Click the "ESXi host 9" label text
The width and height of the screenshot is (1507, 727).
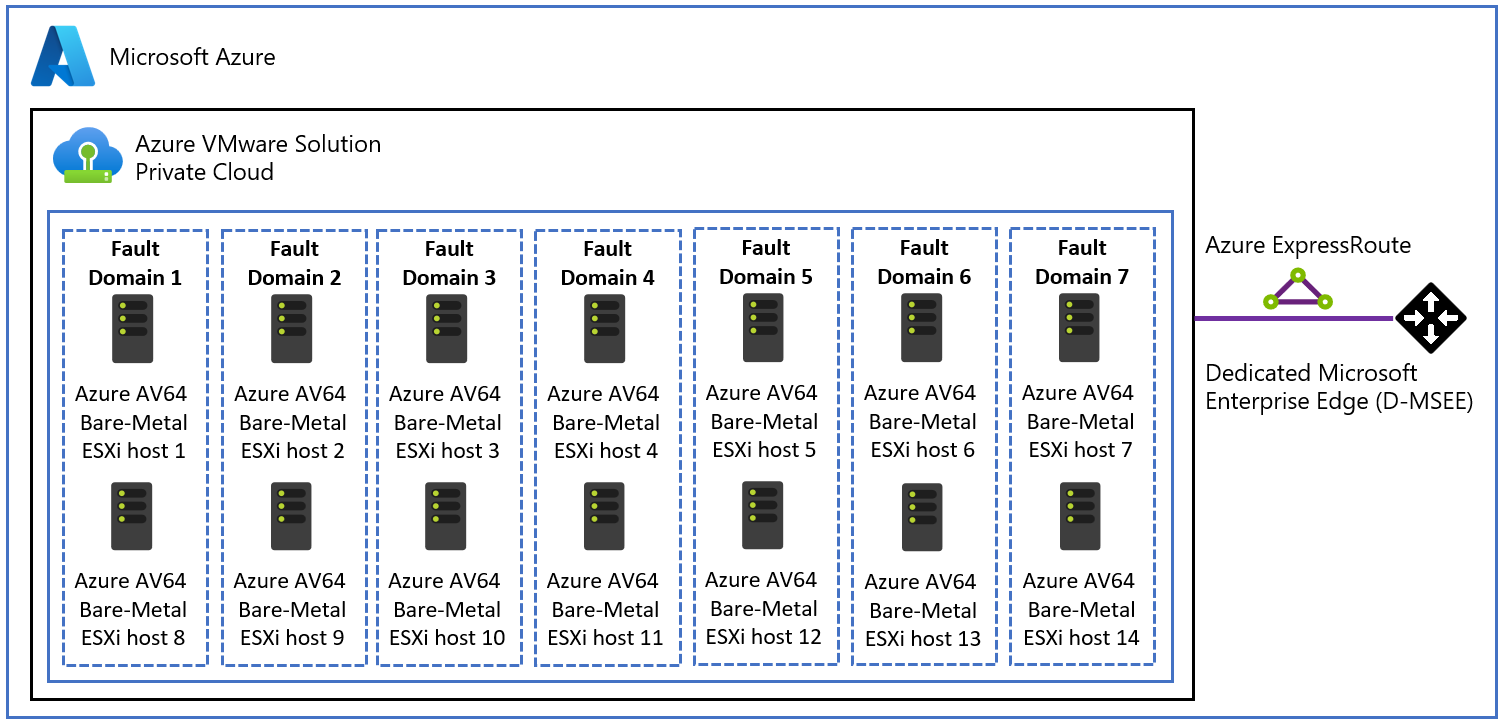pos(293,638)
